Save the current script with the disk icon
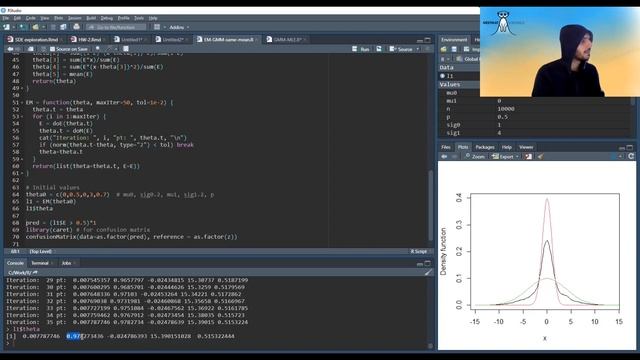 point(31,49)
